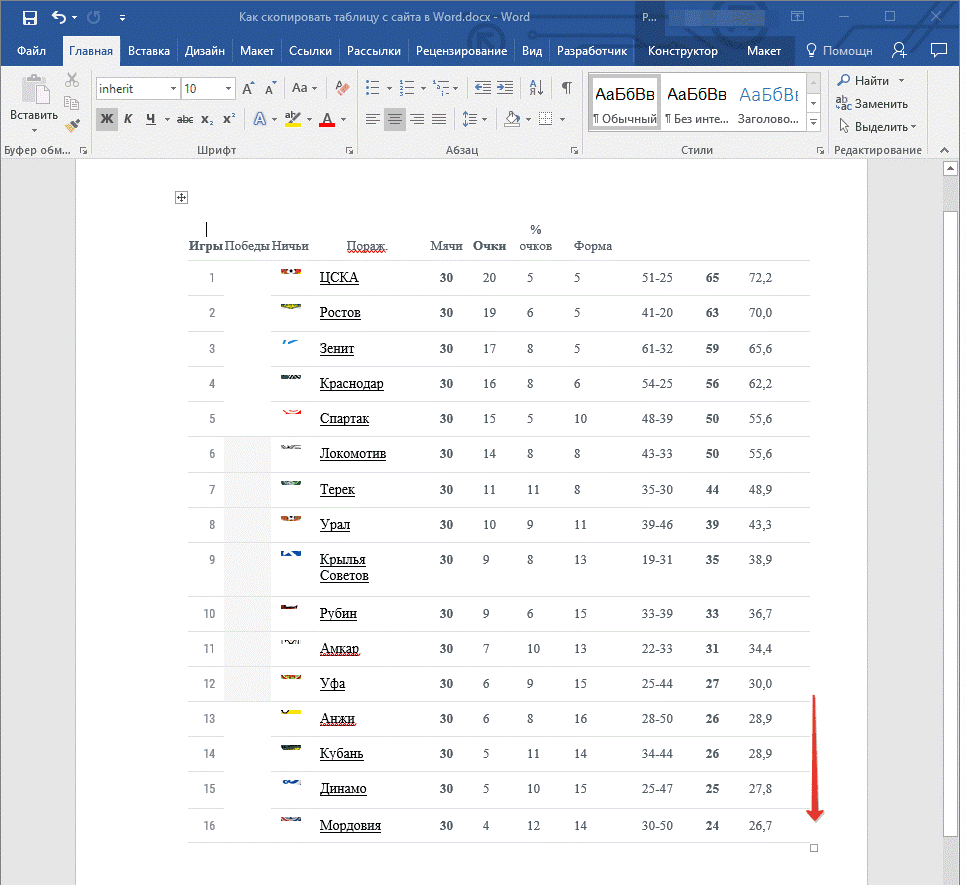Screen dimensions: 968x885
Task: Decrease font size with smaller A icon
Action: [x=270, y=89]
